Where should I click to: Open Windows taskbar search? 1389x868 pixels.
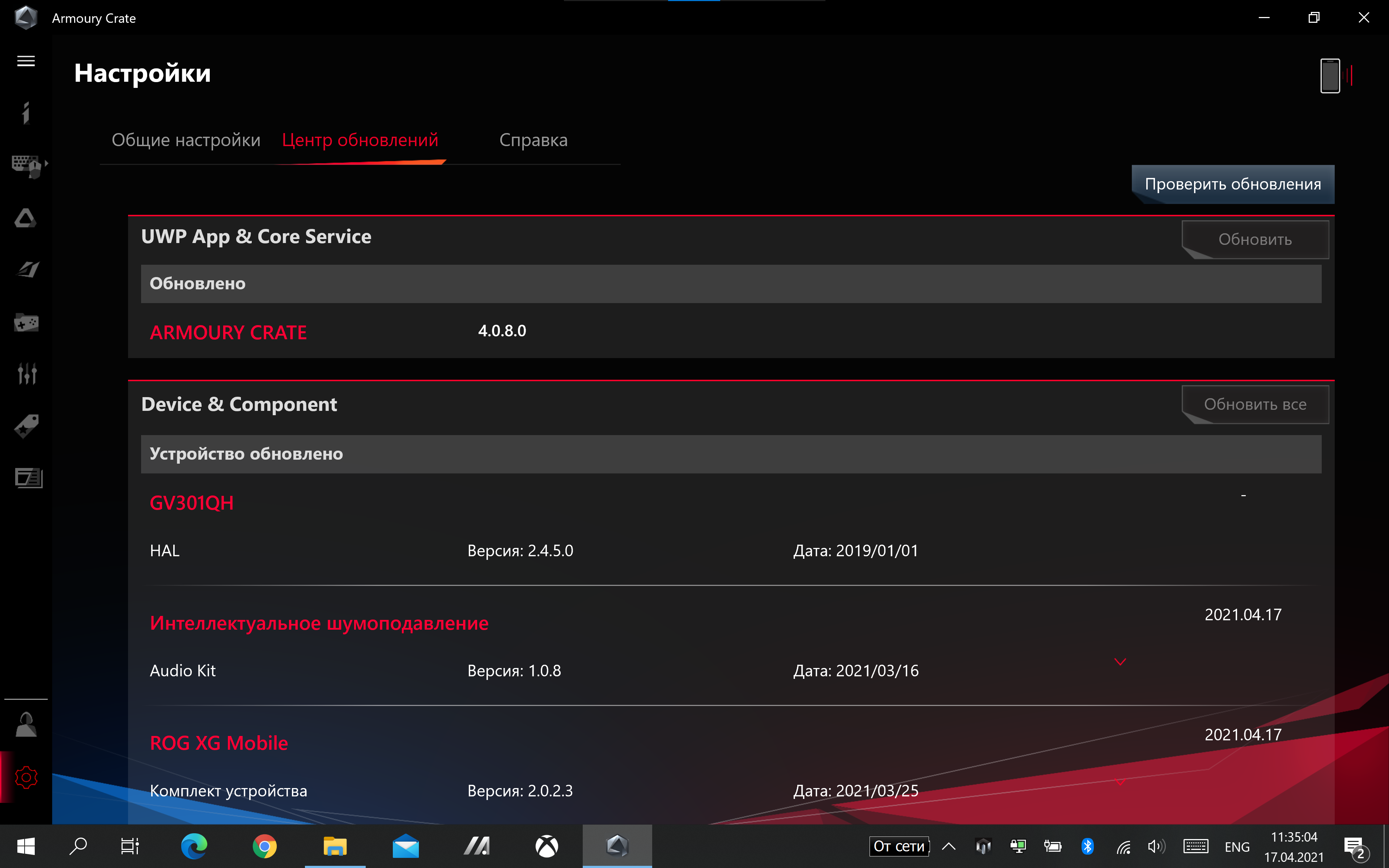click(x=78, y=846)
